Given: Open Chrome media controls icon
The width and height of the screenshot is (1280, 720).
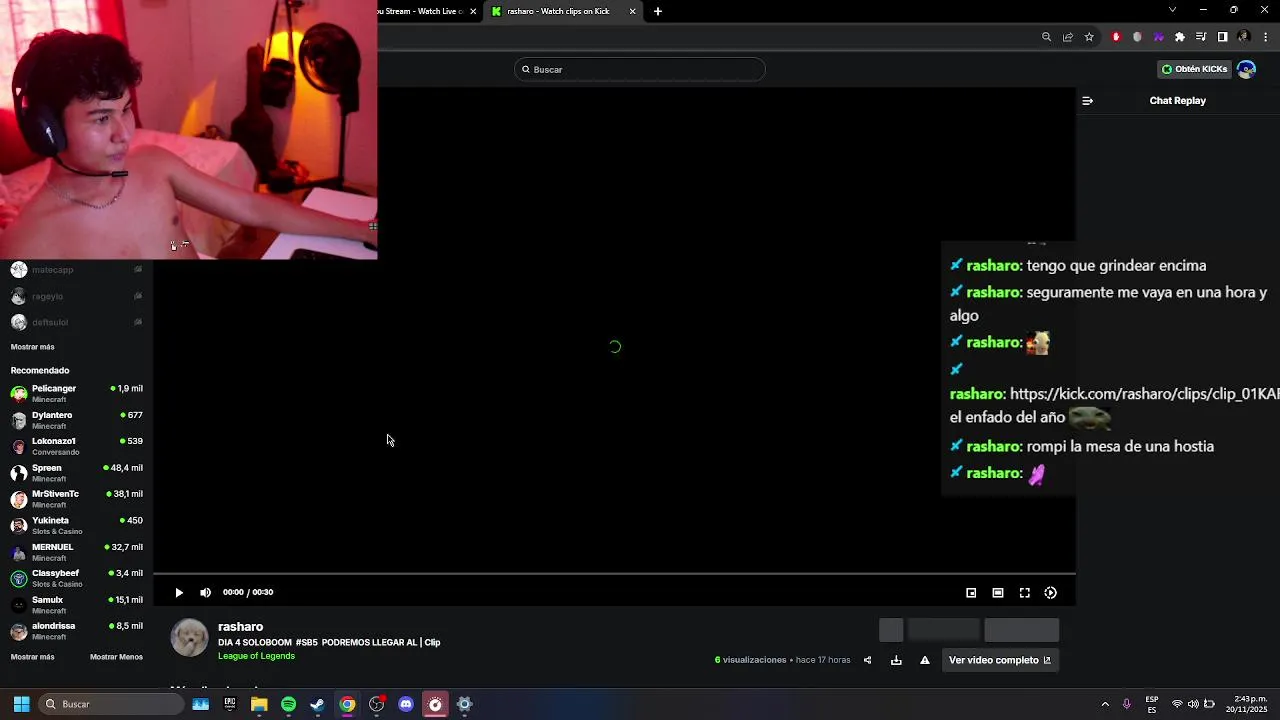Looking at the screenshot, I should [1201, 37].
